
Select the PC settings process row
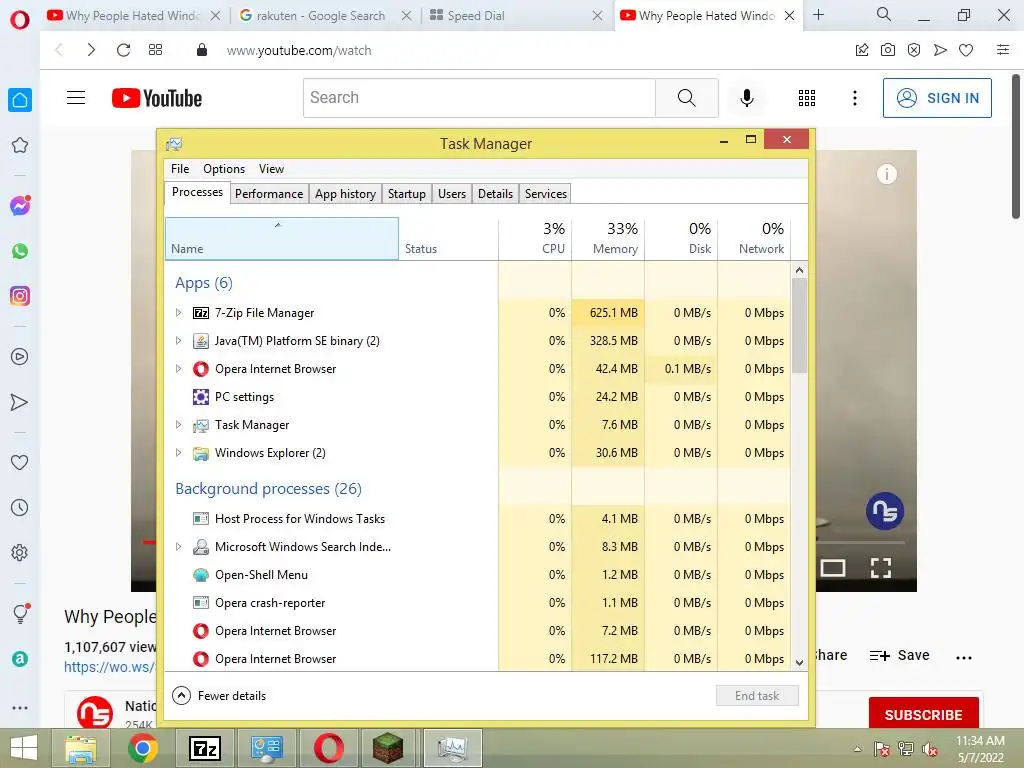(478, 397)
